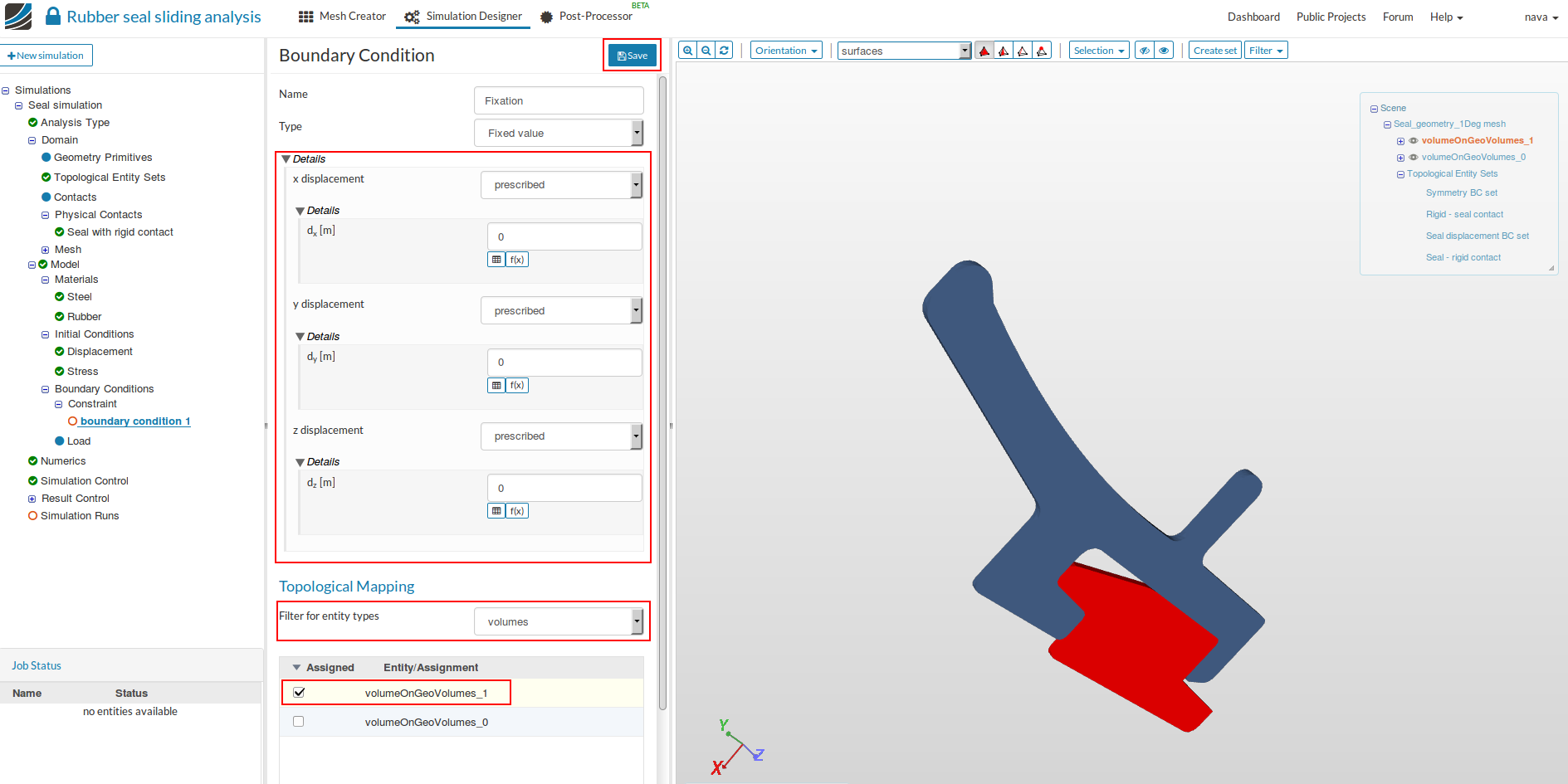Image resolution: width=1568 pixels, height=784 pixels.
Task: Toggle visibility of volumeOnGeoVolumes_1 in scene tree
Action: 1414,141
